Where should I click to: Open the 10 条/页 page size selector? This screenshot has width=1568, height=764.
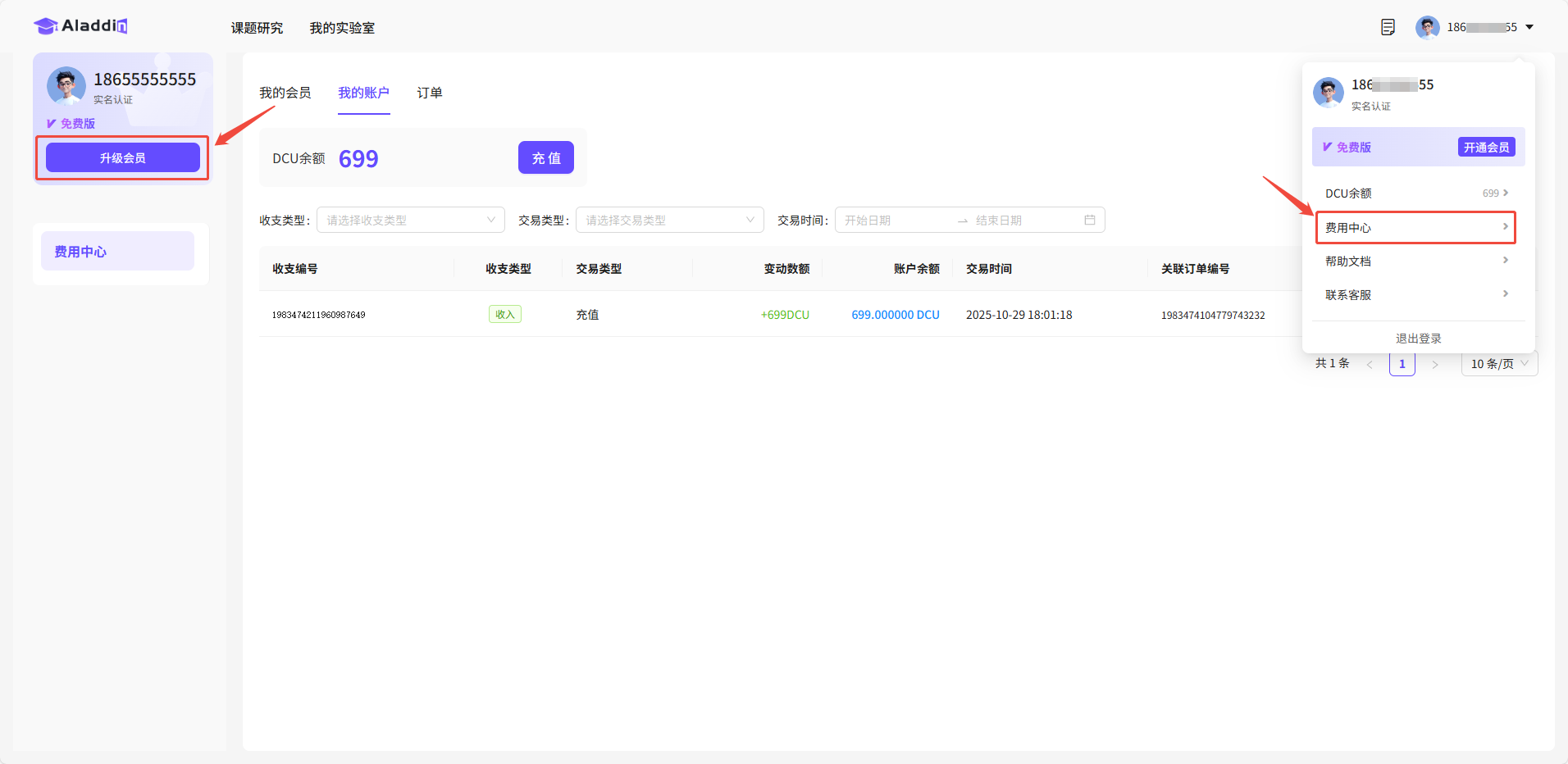pos(1498,364)
